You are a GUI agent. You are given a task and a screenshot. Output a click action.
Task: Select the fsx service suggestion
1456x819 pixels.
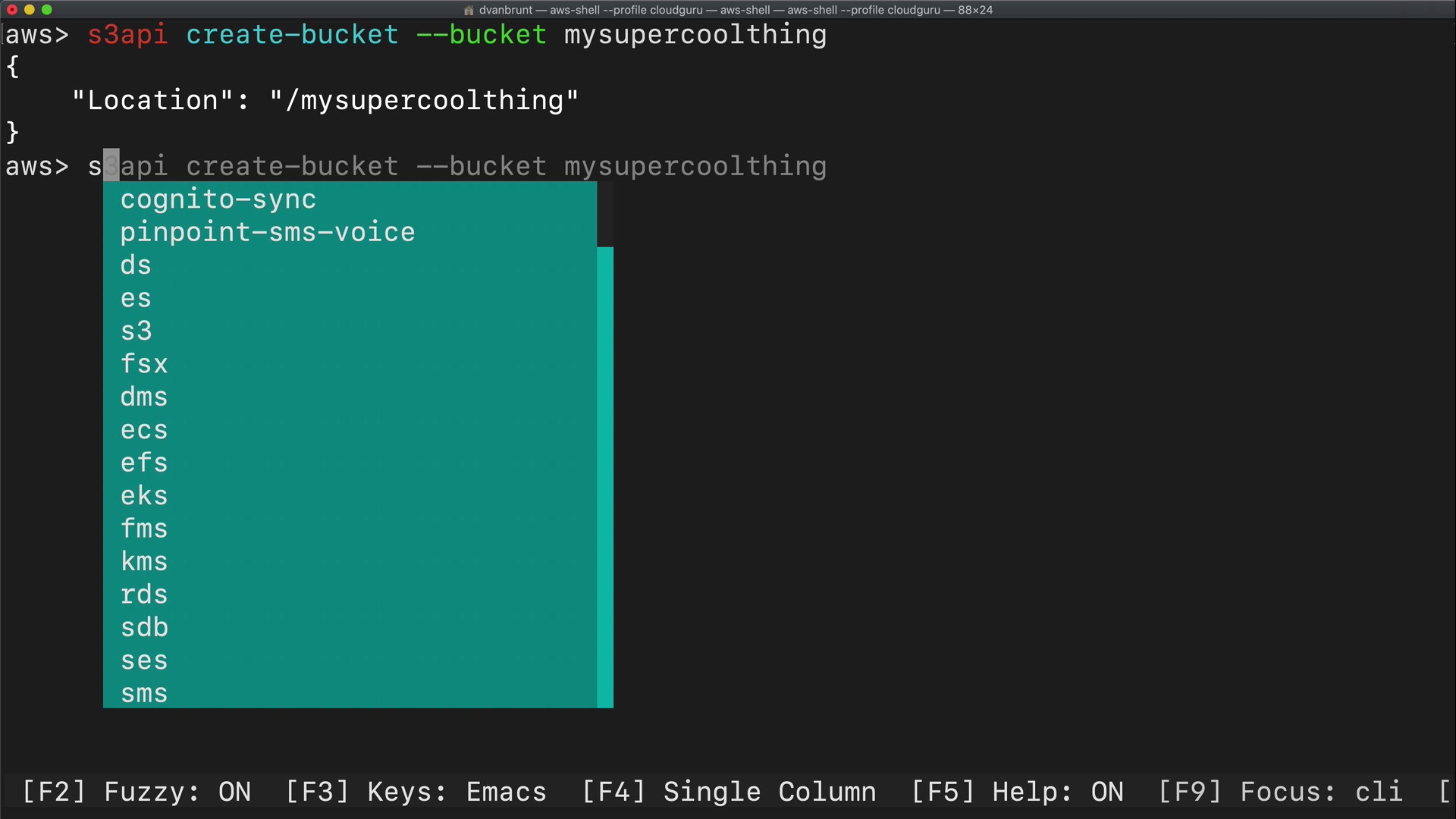(x=144, y=364)
